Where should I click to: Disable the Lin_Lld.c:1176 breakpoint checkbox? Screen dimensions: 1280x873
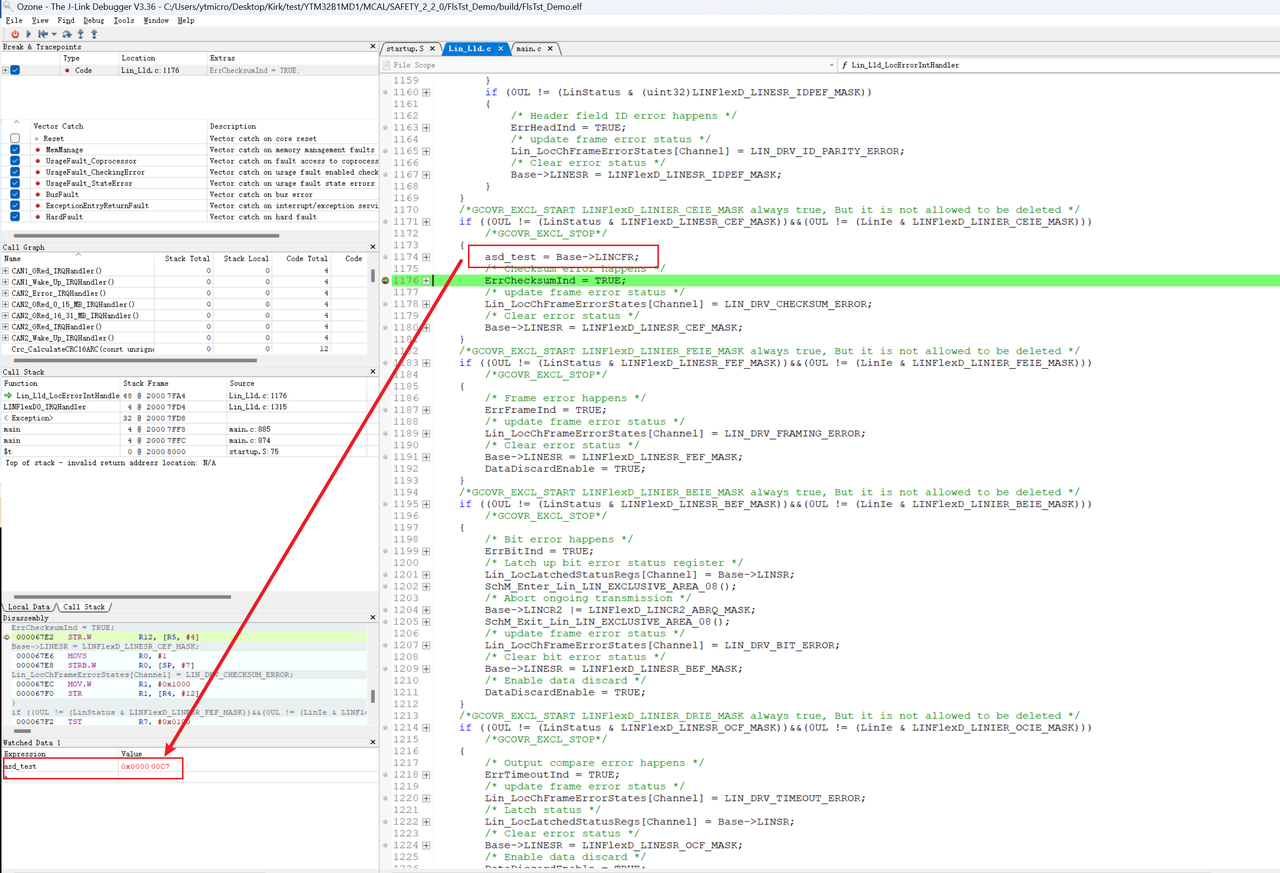tap(15, 71)
